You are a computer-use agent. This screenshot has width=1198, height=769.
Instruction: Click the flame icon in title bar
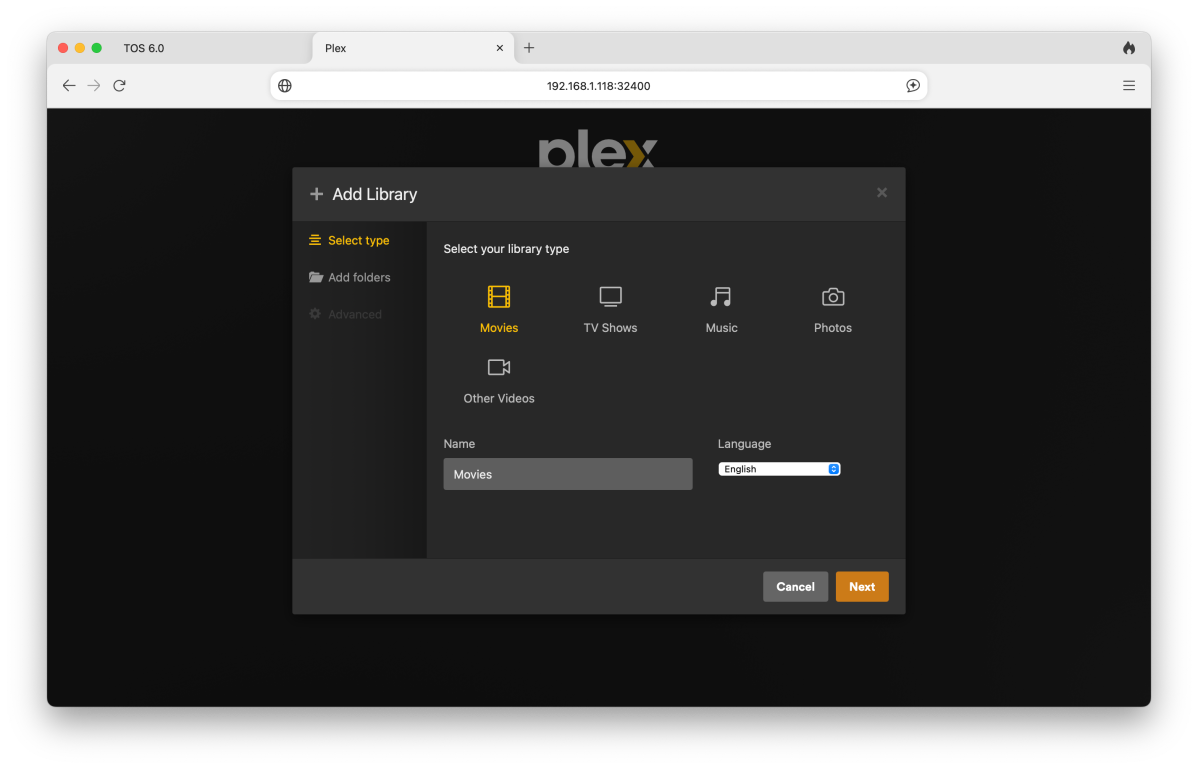coord(1128,48)
